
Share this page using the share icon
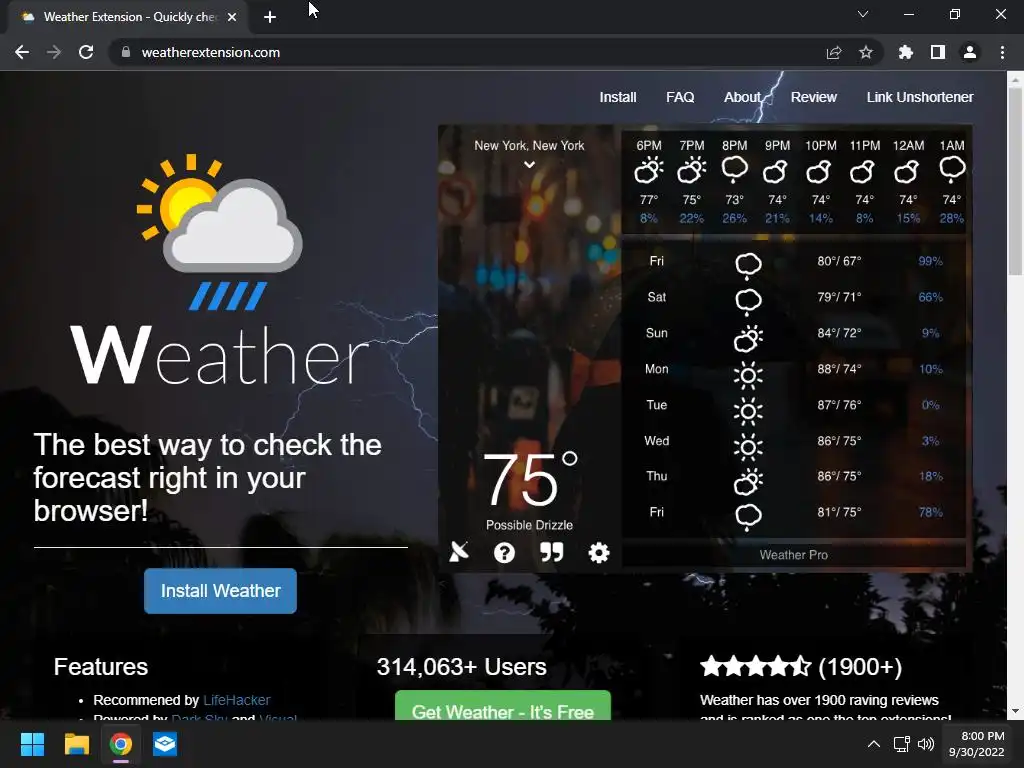point(834,52)
